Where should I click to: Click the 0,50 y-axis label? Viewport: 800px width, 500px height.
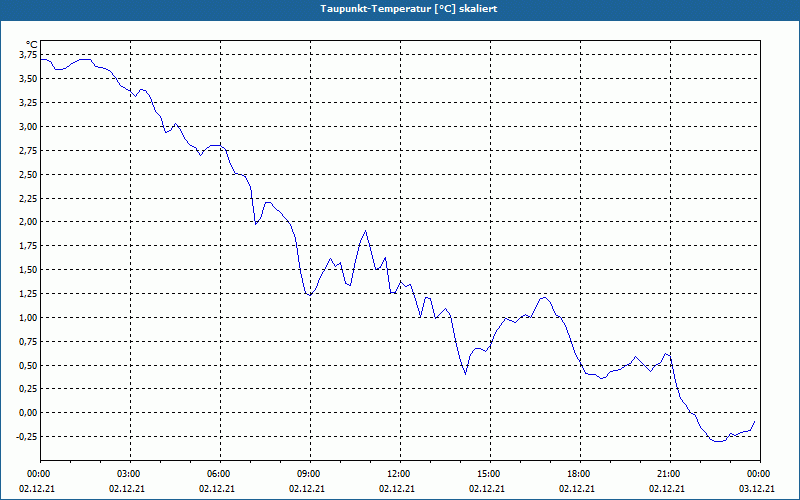point(29,365)
